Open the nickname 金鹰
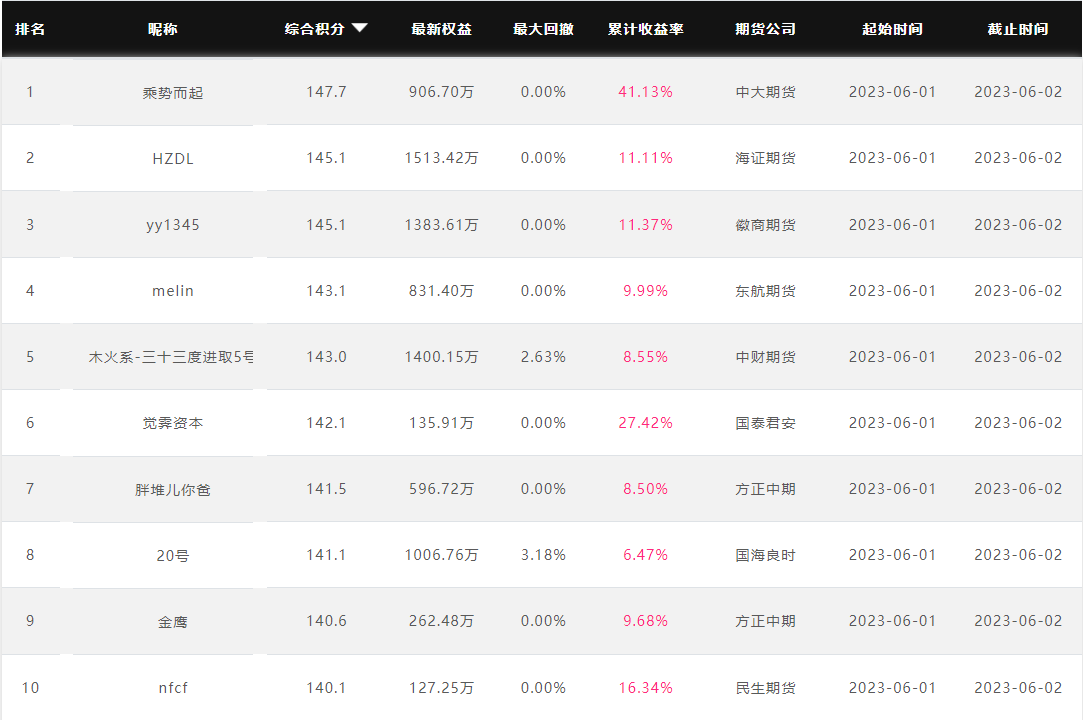The height and width of the screenshot is (720, 1083). pyautogui.click(x=173, y=621)
